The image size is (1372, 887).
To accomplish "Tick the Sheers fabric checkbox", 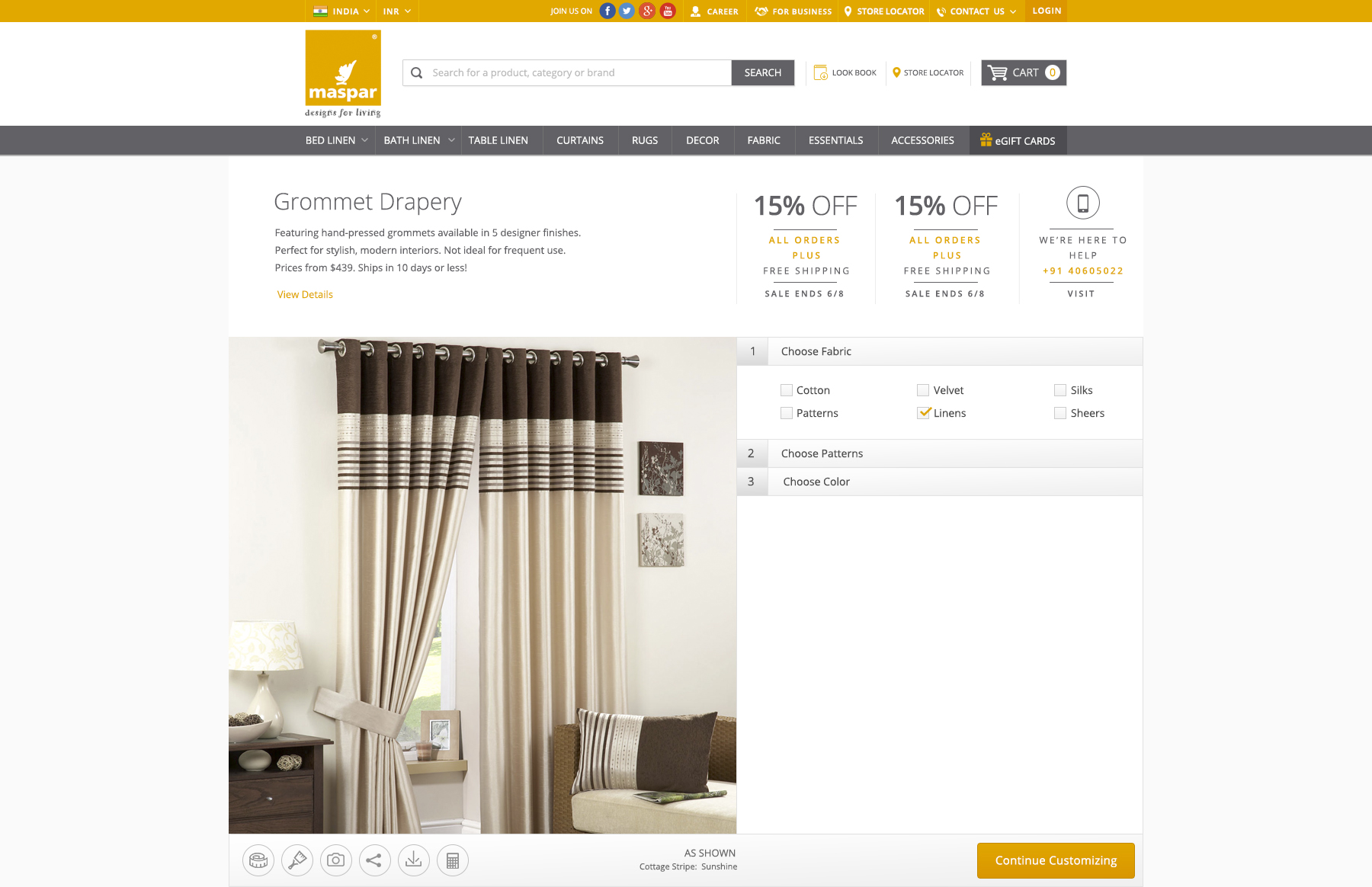I will (x=1060, y=413).
